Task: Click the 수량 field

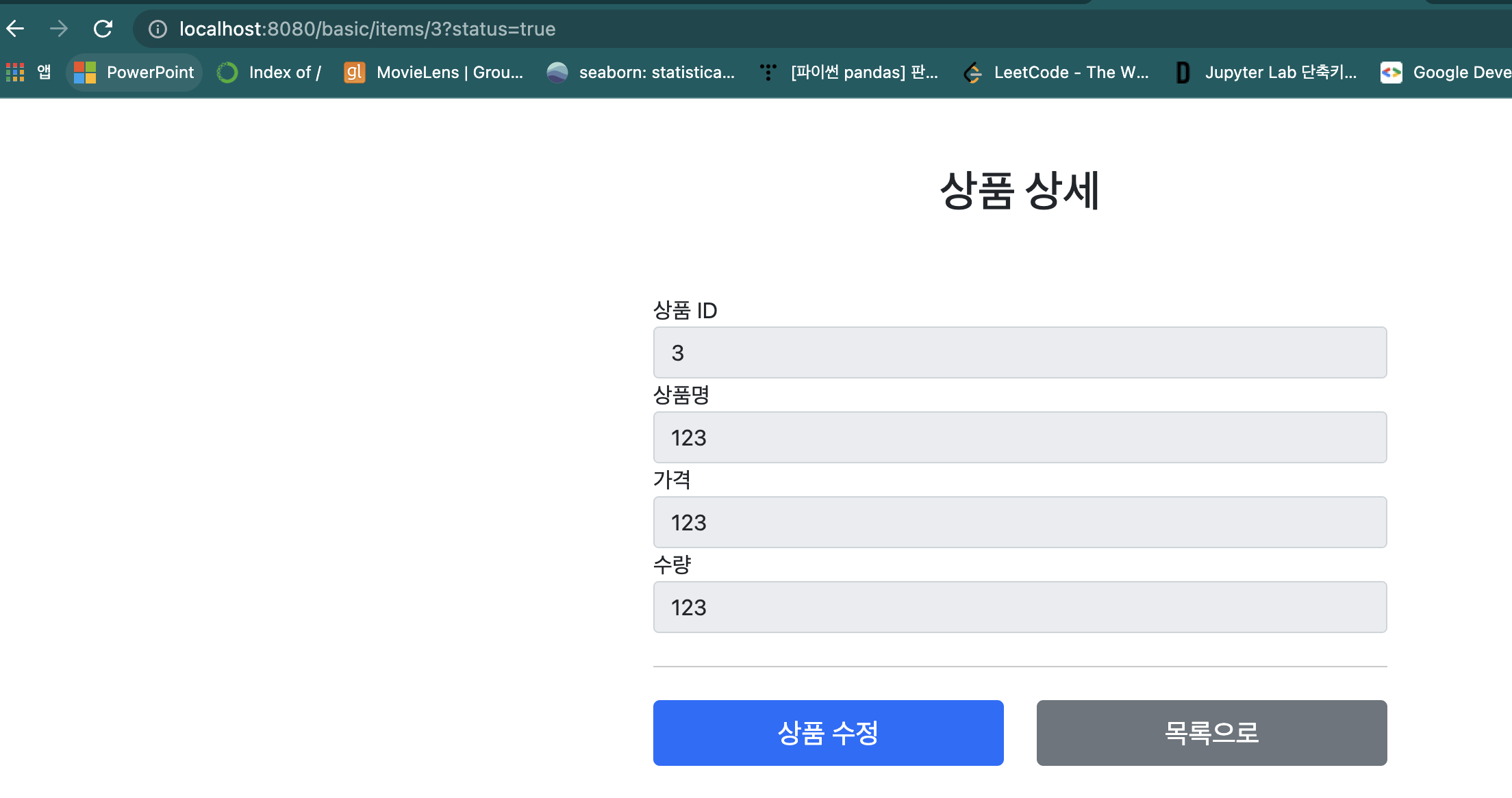Action: pos(1020,607)
